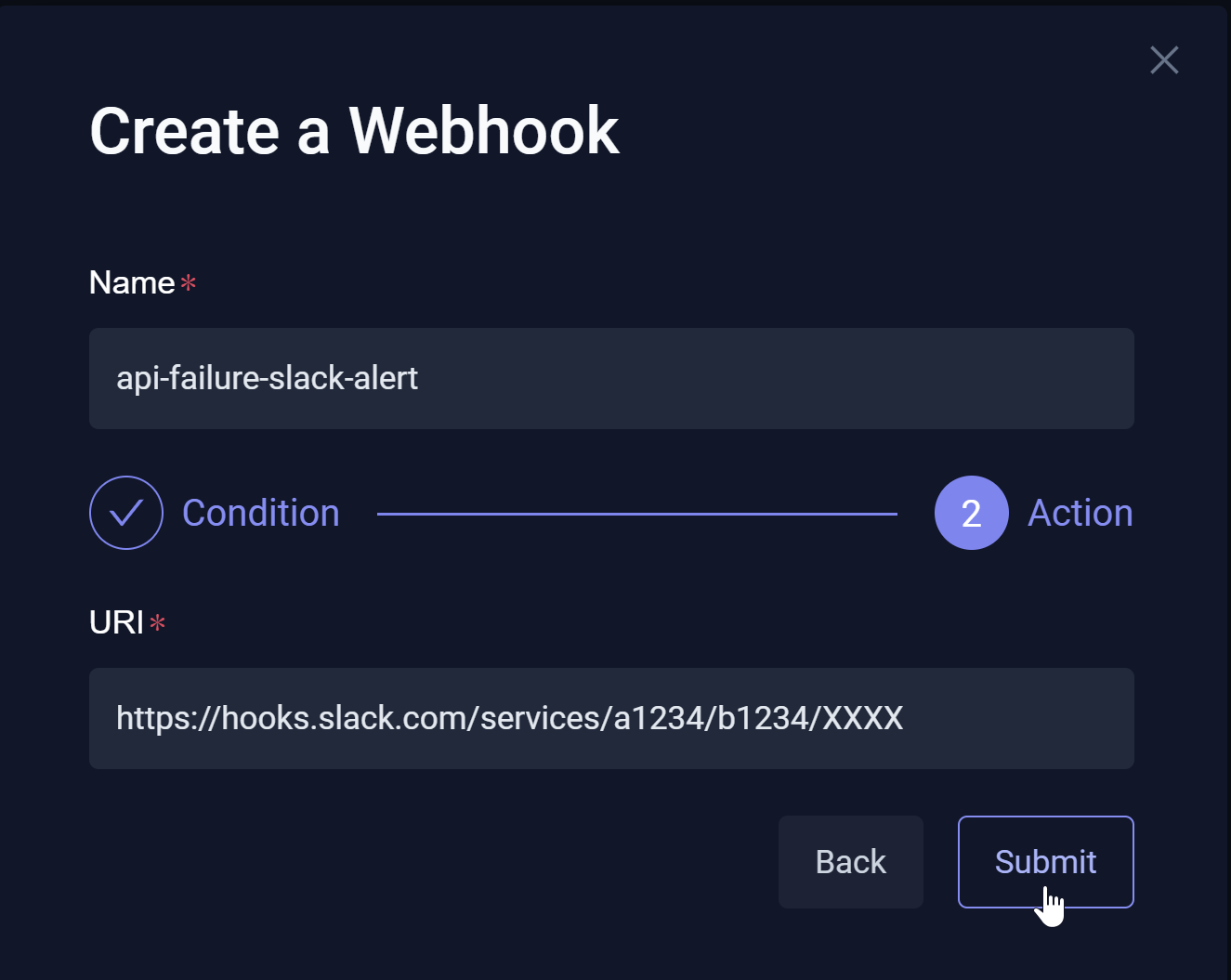Click the completed Condition step checkmark icon

pos(126,512)
